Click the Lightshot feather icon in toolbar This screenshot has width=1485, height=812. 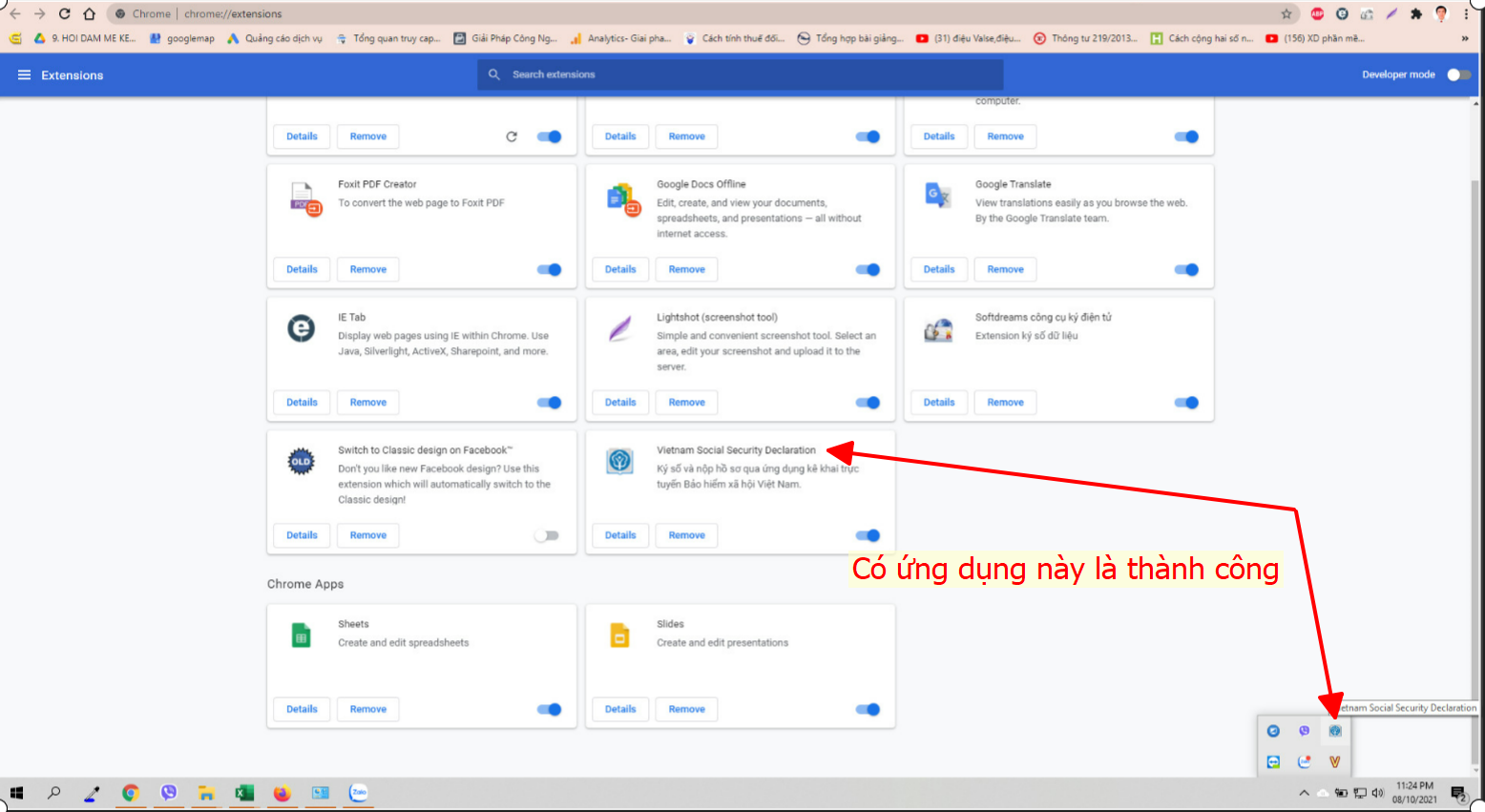(1391, 13)
